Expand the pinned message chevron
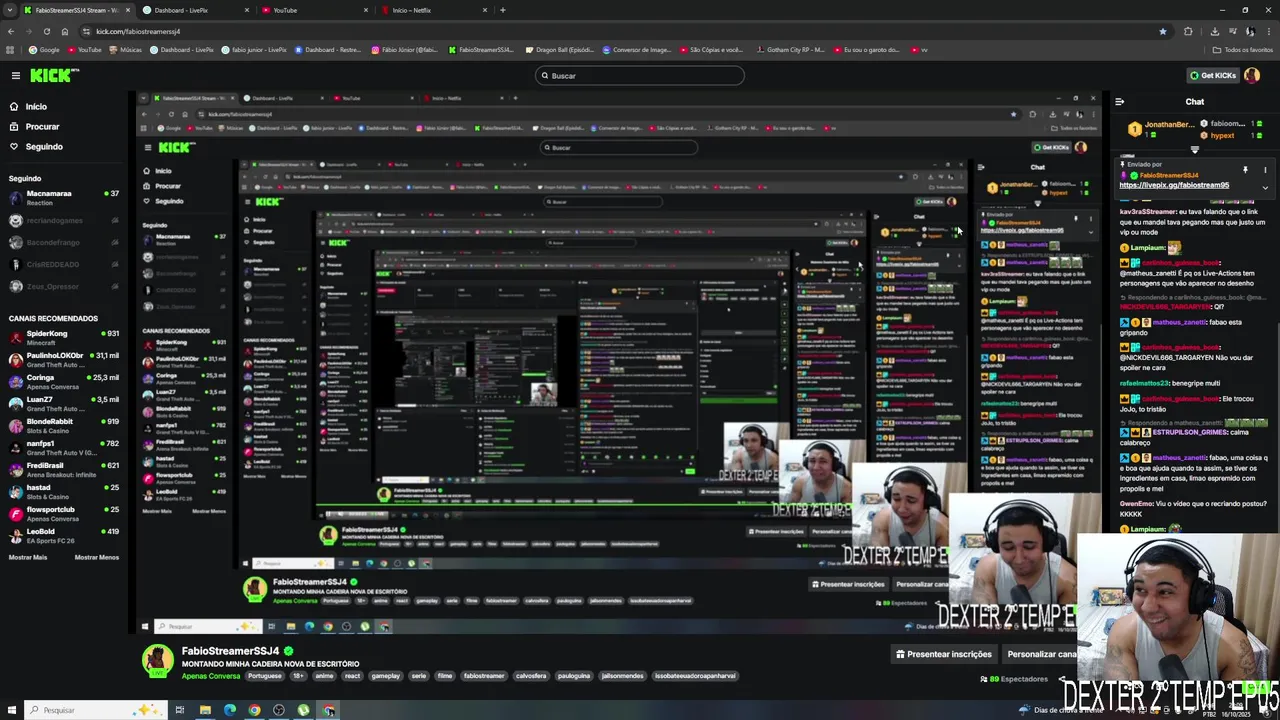The image size is (1280, 720). (1265, 187)
